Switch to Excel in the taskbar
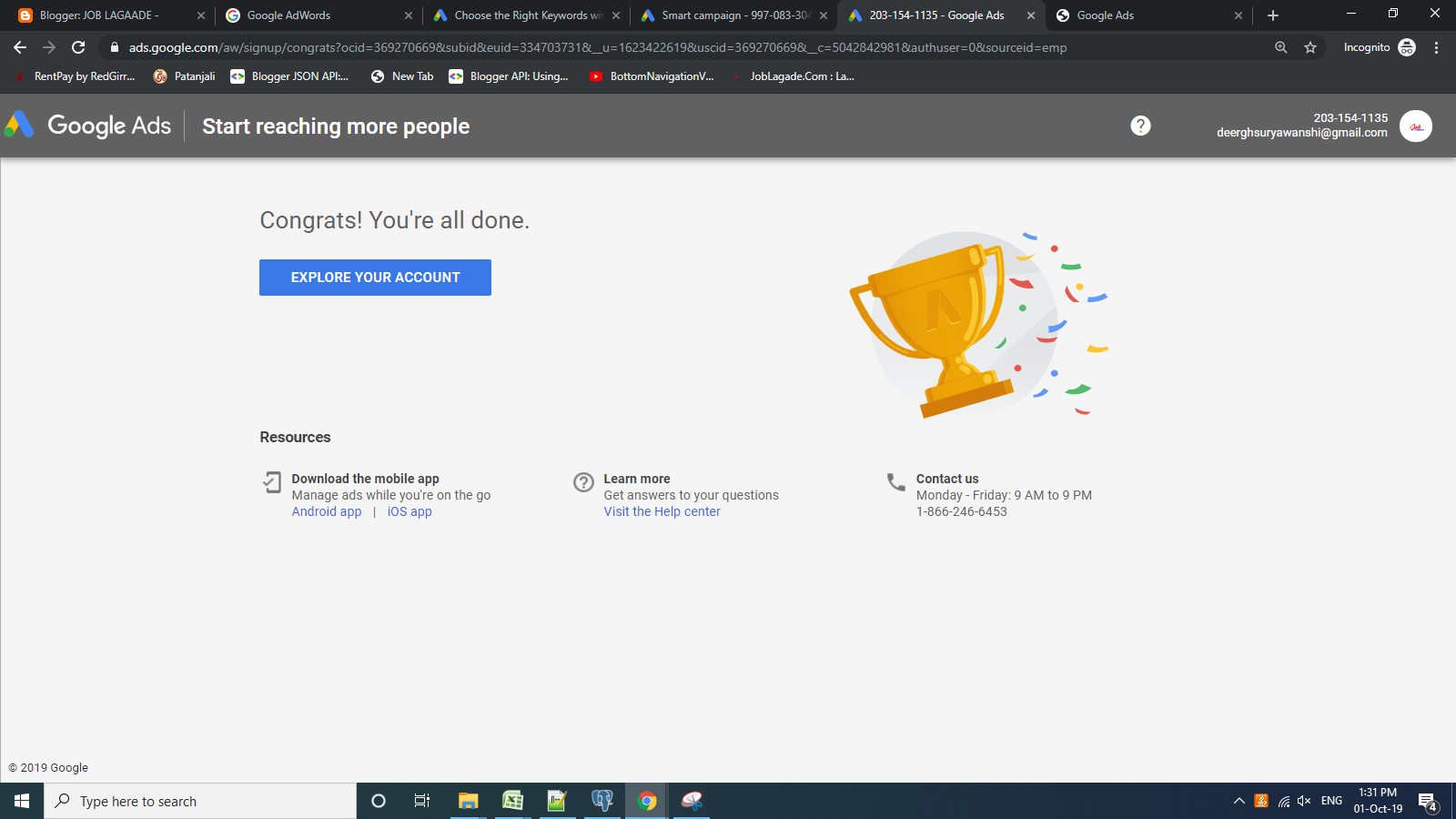This screenshot has width=1456, height=819. (x=512, y=801)
